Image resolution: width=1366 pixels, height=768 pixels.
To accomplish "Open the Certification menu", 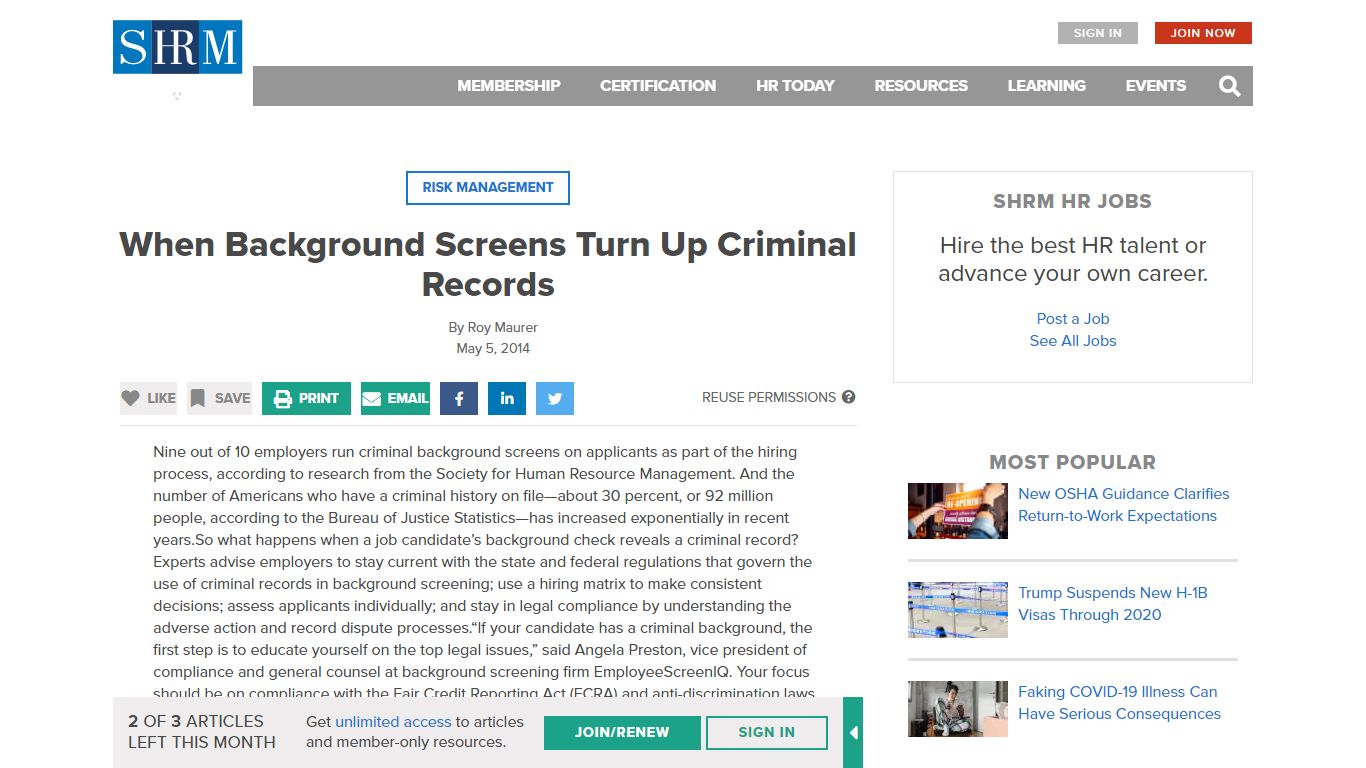I will pyautogui.click(x=658, y=86).
